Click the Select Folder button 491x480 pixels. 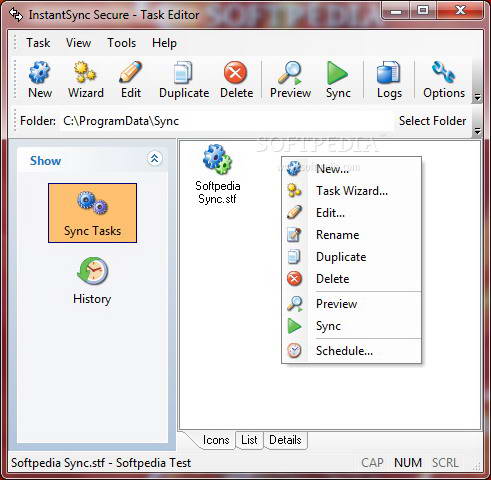pos(432,121)
